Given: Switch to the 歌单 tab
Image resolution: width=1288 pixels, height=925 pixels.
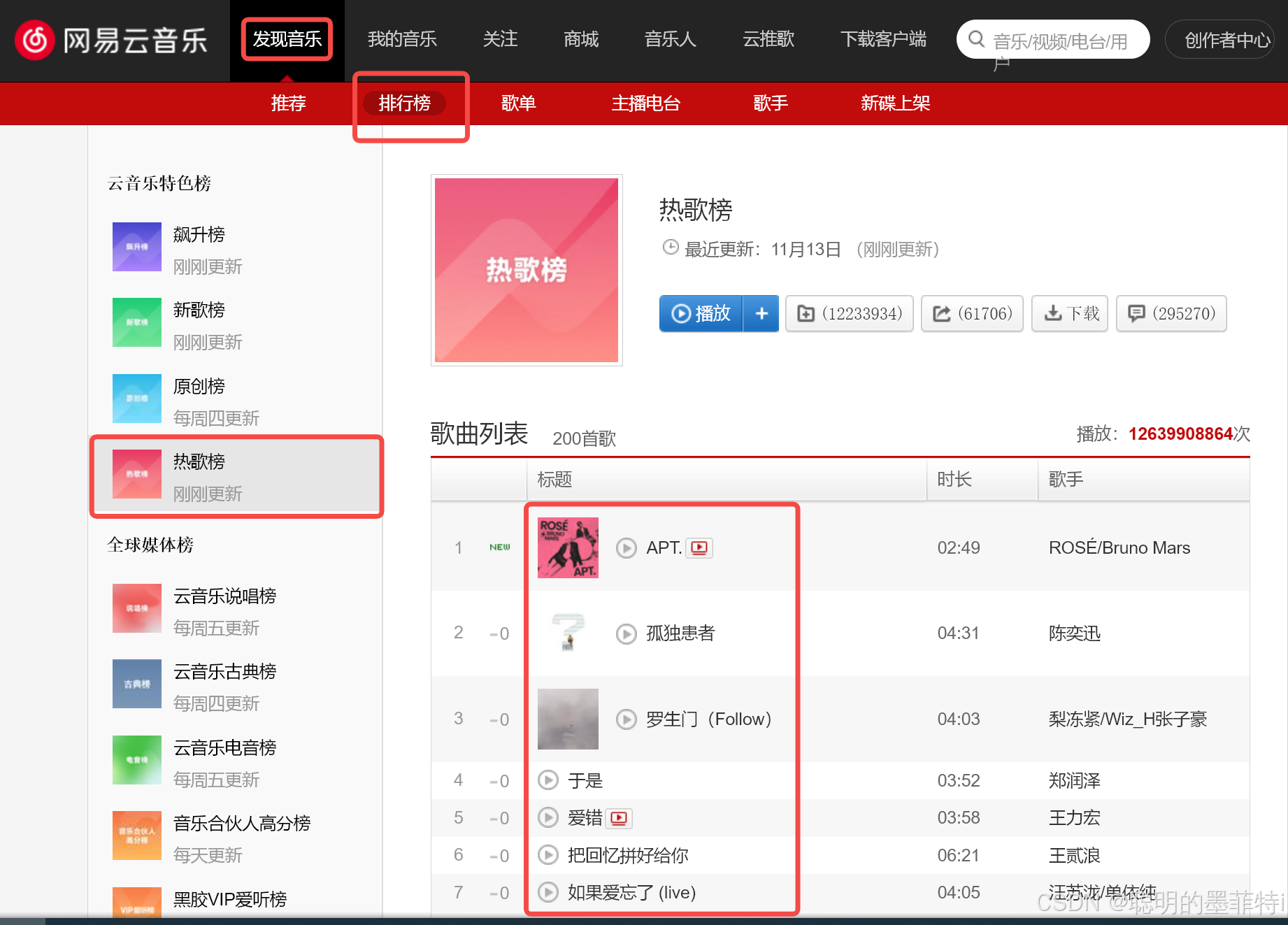Looking at the screenshot, I should pyautogui.click(x=519, y=103).
